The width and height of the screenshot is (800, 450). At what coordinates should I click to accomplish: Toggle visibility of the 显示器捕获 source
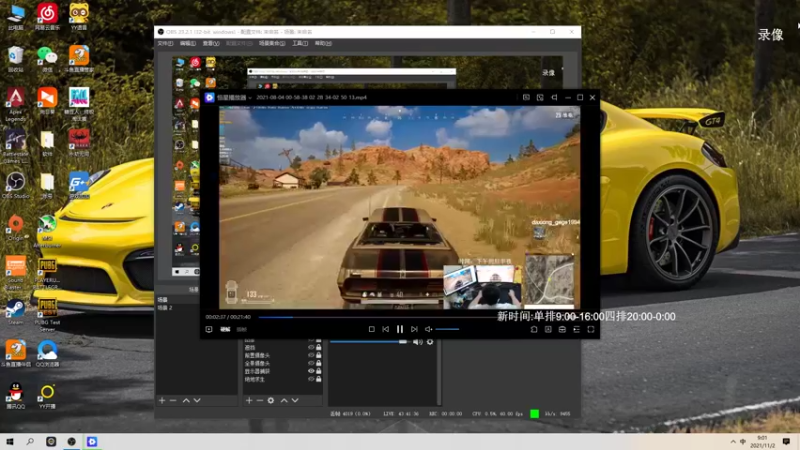(311, 371)
